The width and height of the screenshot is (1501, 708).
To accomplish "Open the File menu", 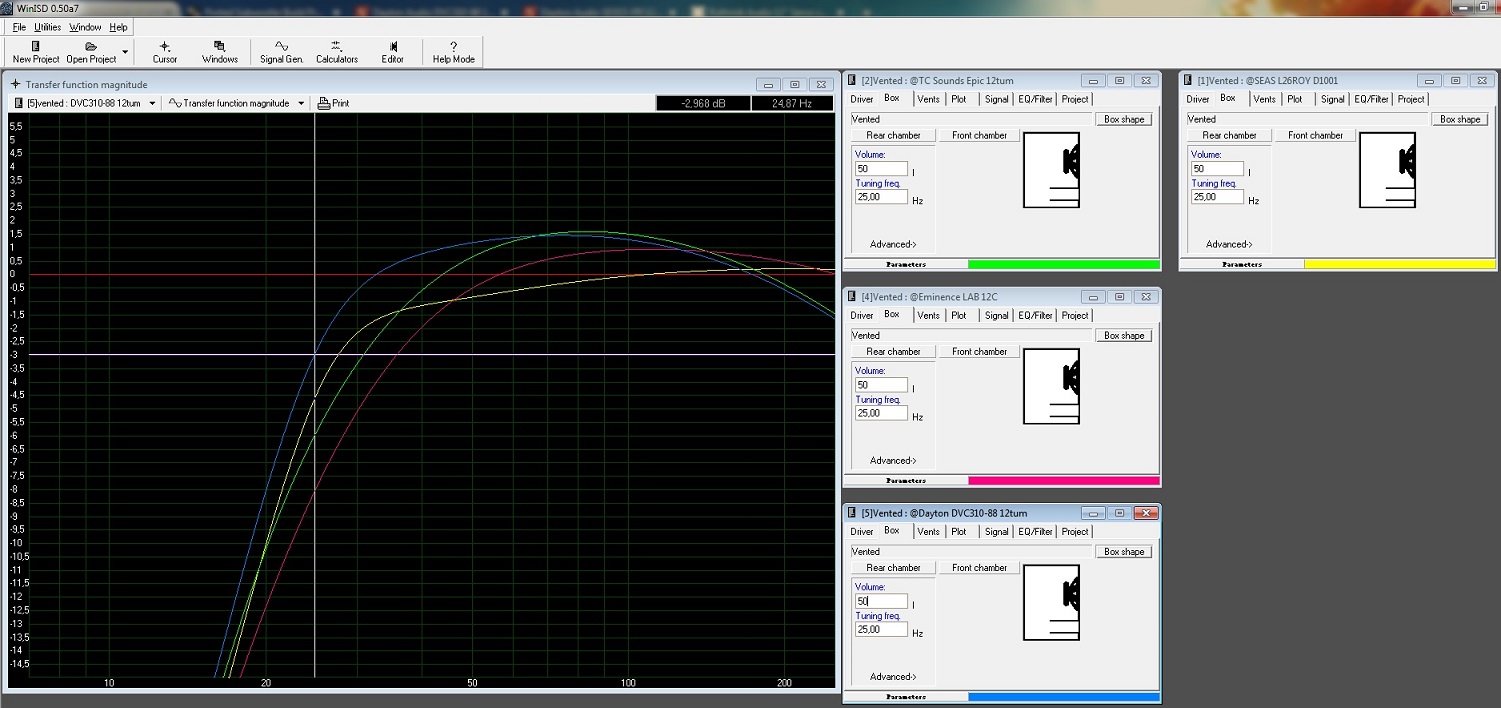I will 19,27.
